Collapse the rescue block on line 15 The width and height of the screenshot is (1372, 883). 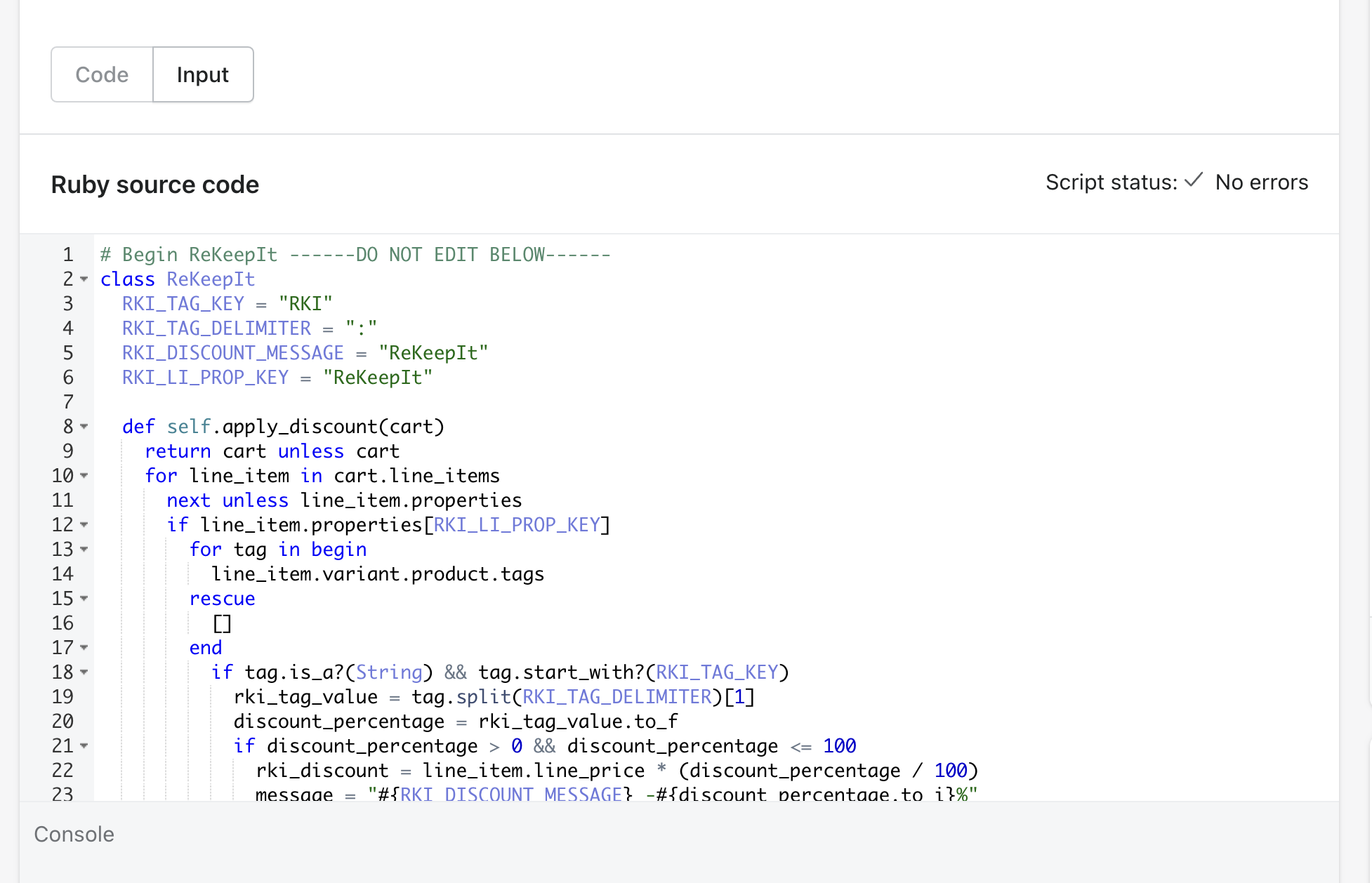84,599
